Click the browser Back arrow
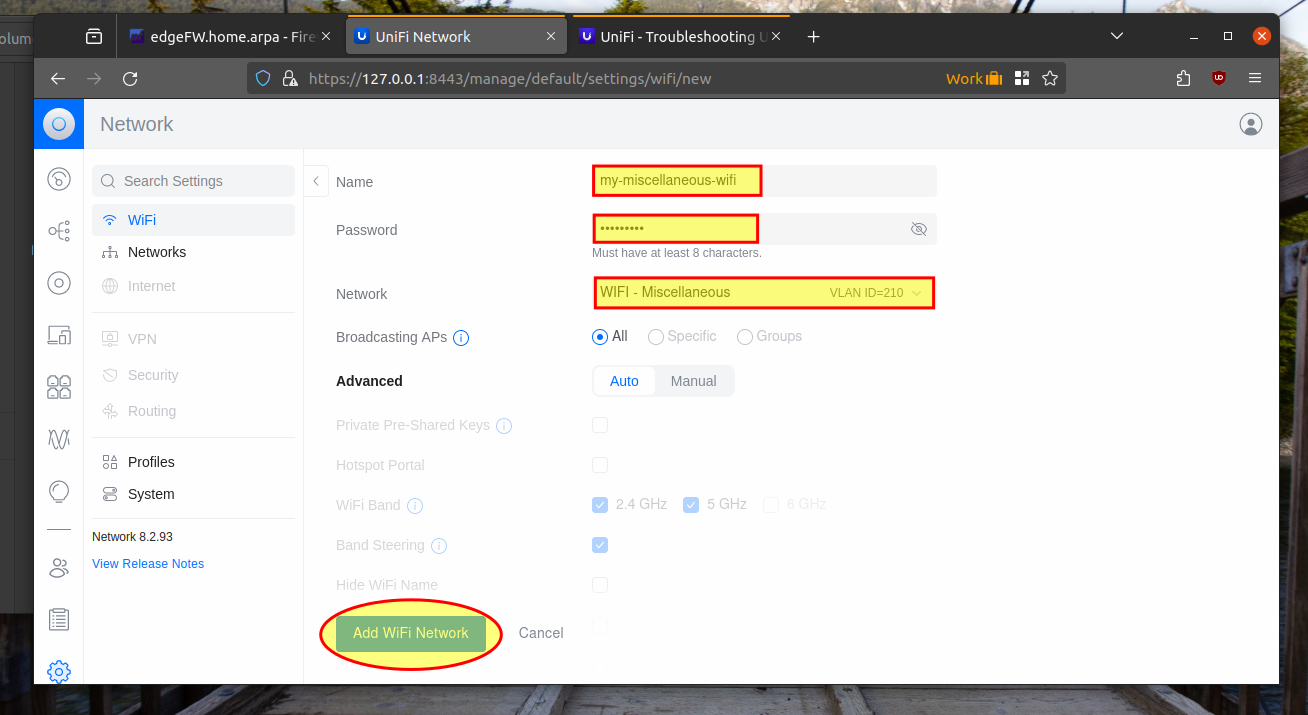Screen dimensions: 1308x715 tap(58, 78)
